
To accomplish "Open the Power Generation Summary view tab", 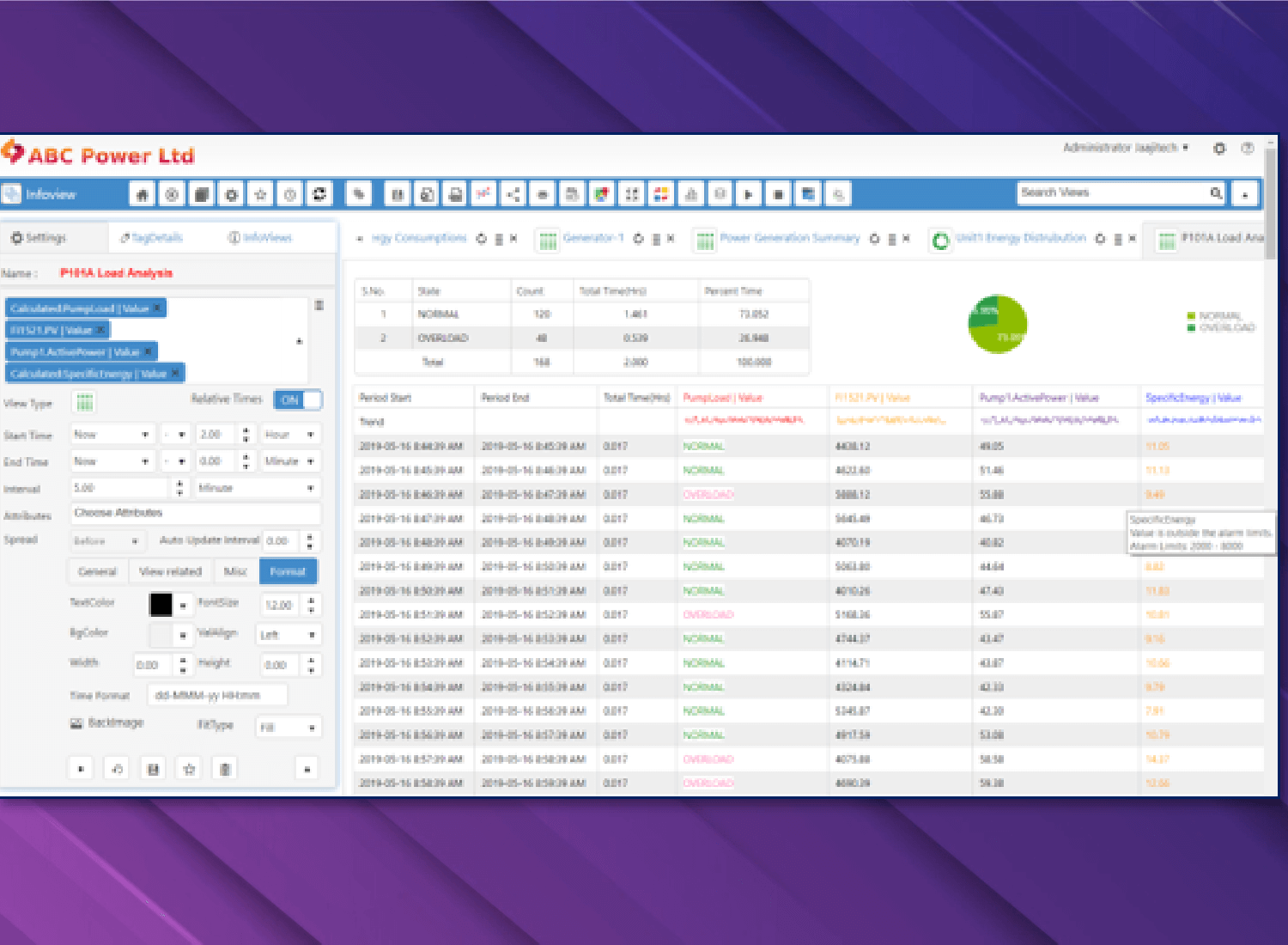I will 788,238.
